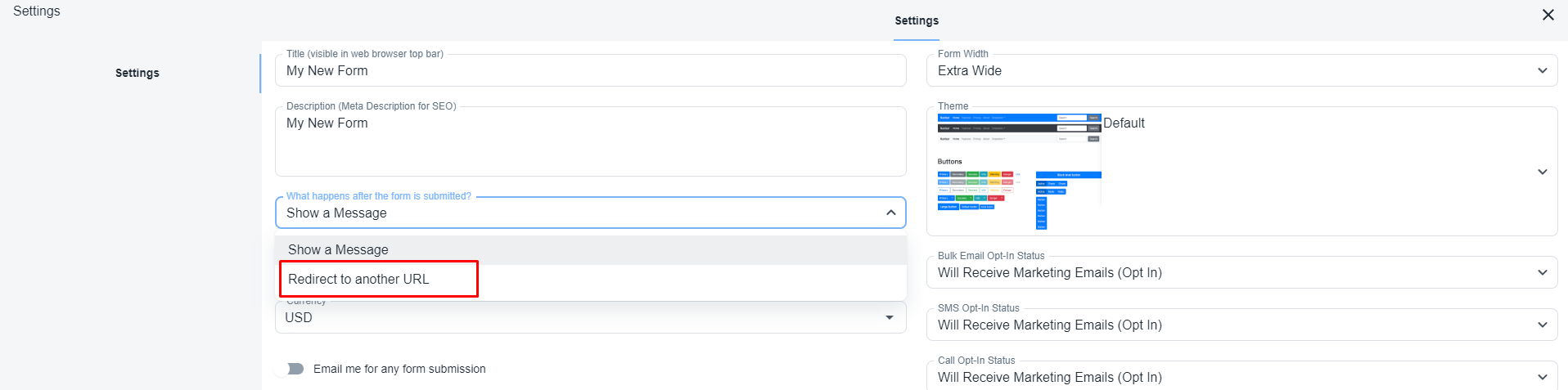Click the Form Width chevron arrow icon

click(1542, 70)
